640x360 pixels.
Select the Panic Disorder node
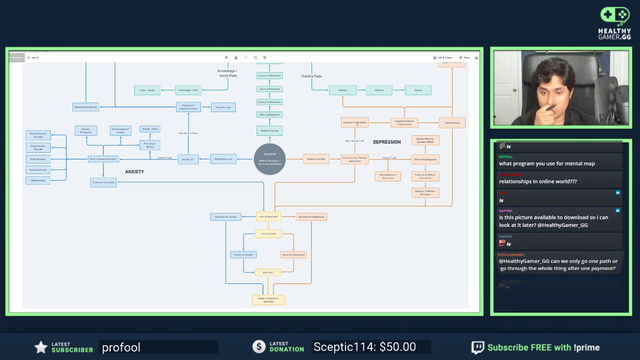tap(38, 159)
